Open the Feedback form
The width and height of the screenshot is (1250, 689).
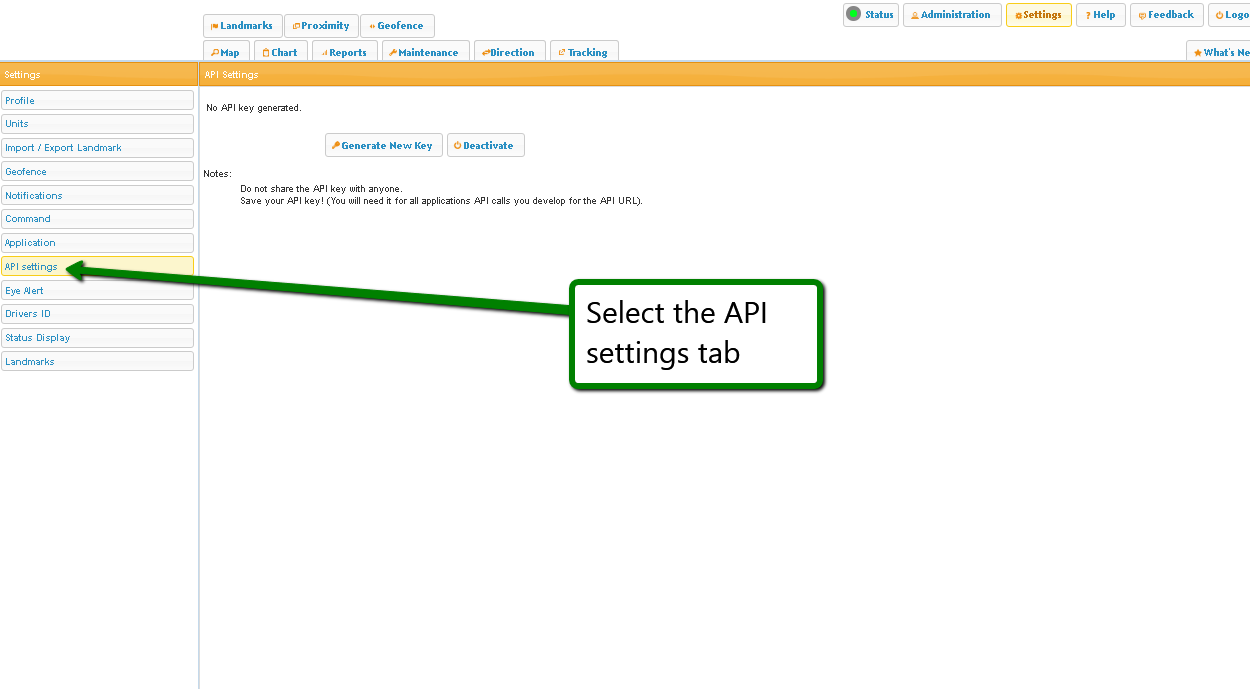tap(1166, 15)
